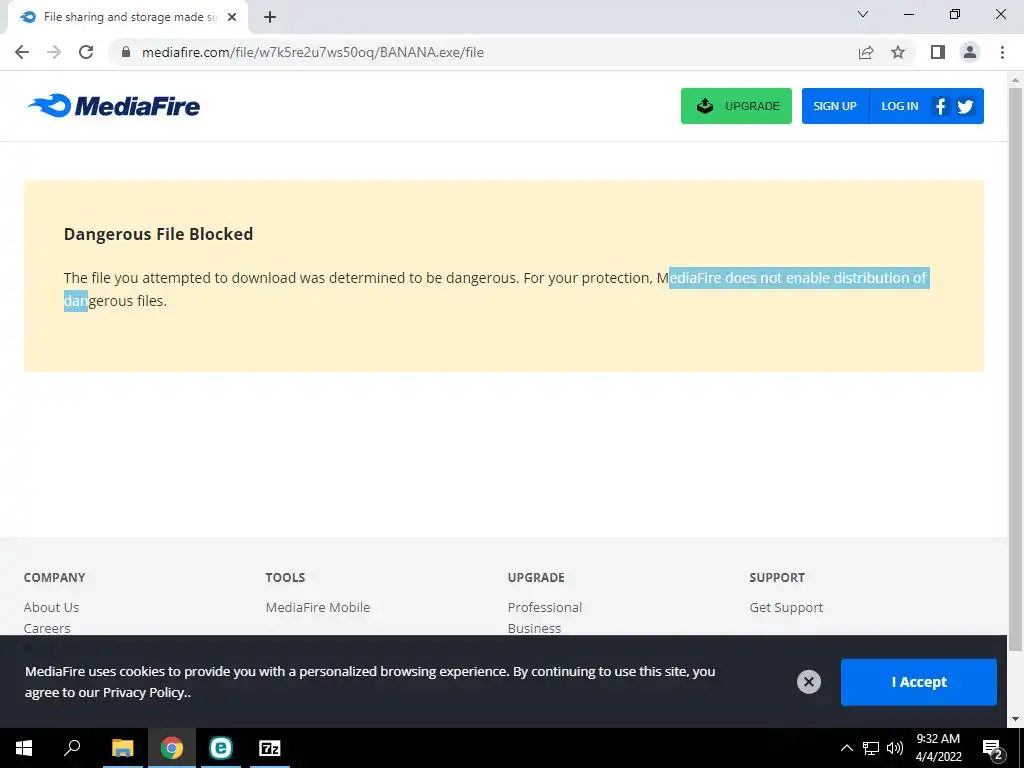
Task: Open MediaFire Mobile link
Action: pyautogui.click(x=318, y=607)
